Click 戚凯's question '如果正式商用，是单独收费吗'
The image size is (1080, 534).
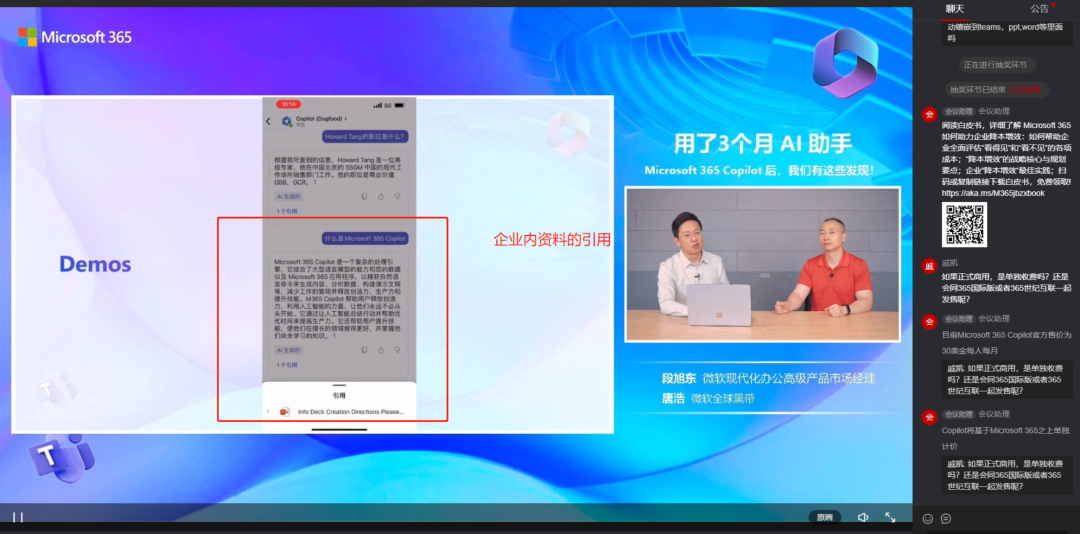(1005, 288)
